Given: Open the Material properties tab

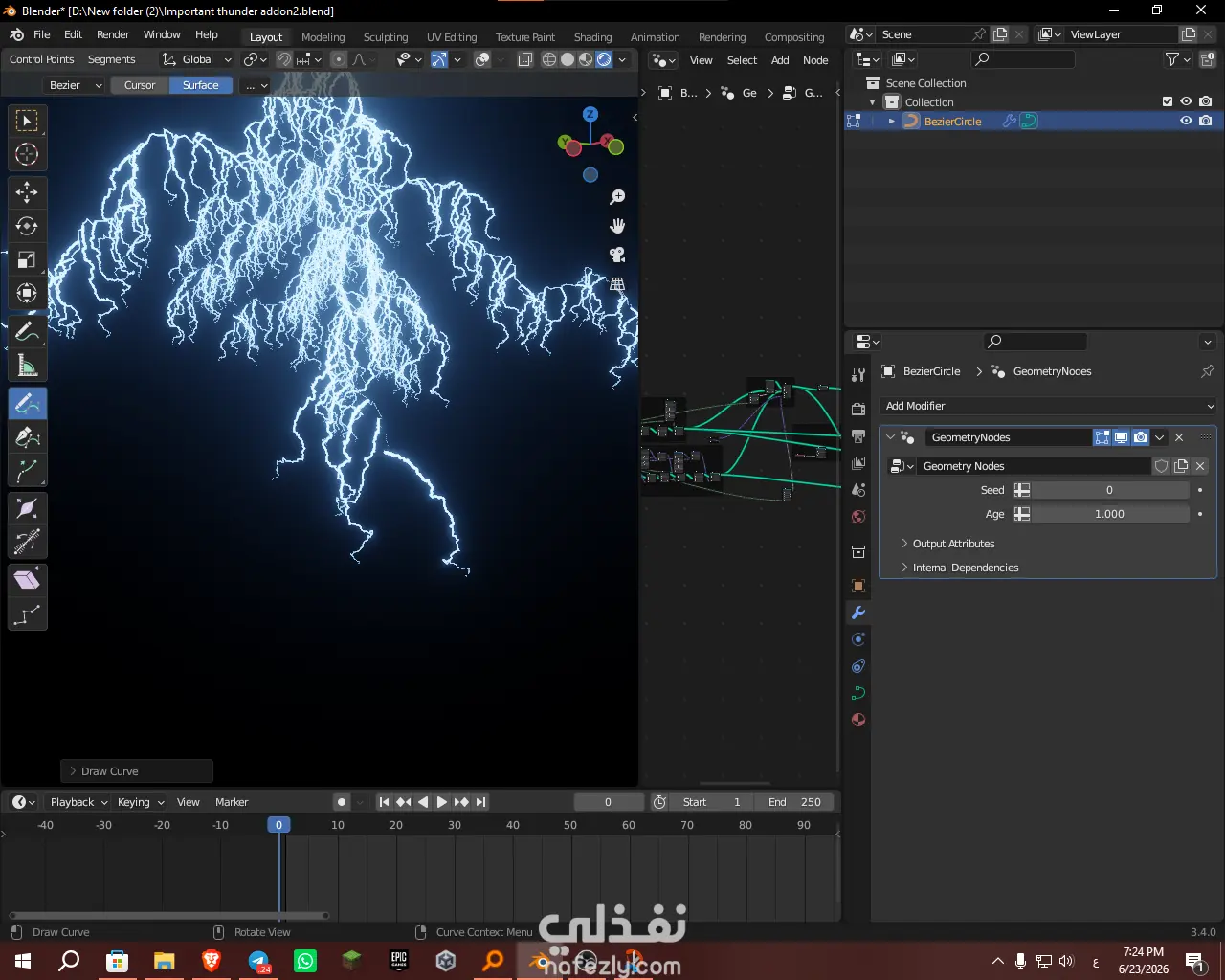Looking at the screenshot, I should click(858, 720).
